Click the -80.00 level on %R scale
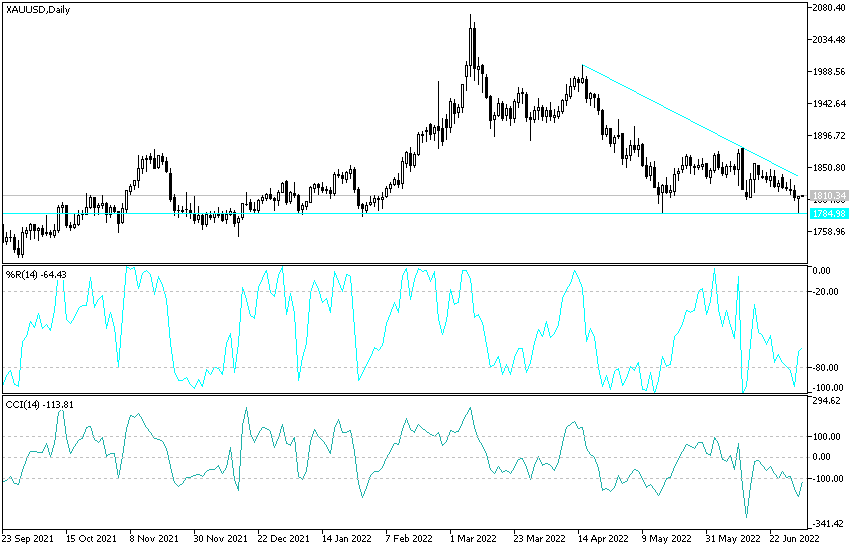860x550 pixels. (x=825, y=368)
